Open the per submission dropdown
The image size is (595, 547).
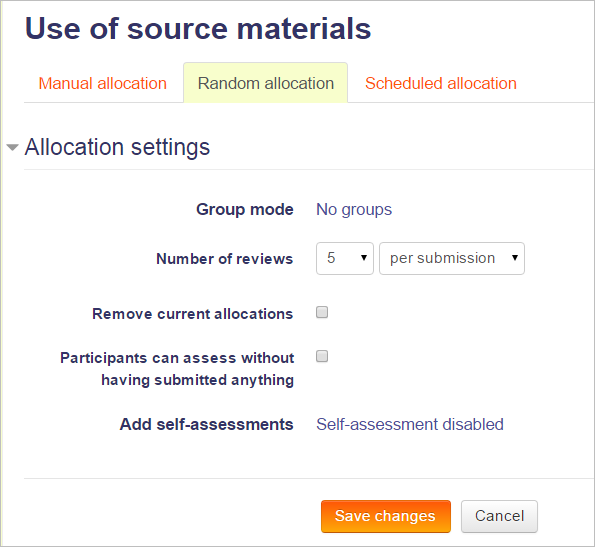pos(452,258)
